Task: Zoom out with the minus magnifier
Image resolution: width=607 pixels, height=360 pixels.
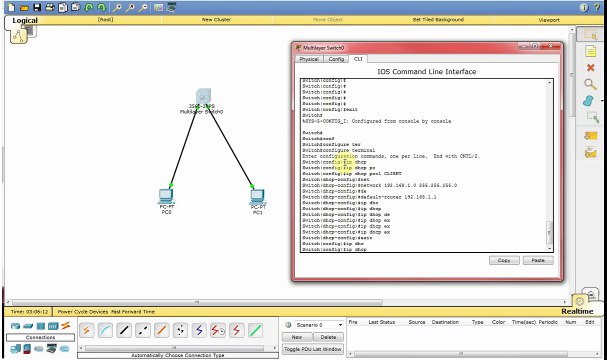Action: coord(143,7)
